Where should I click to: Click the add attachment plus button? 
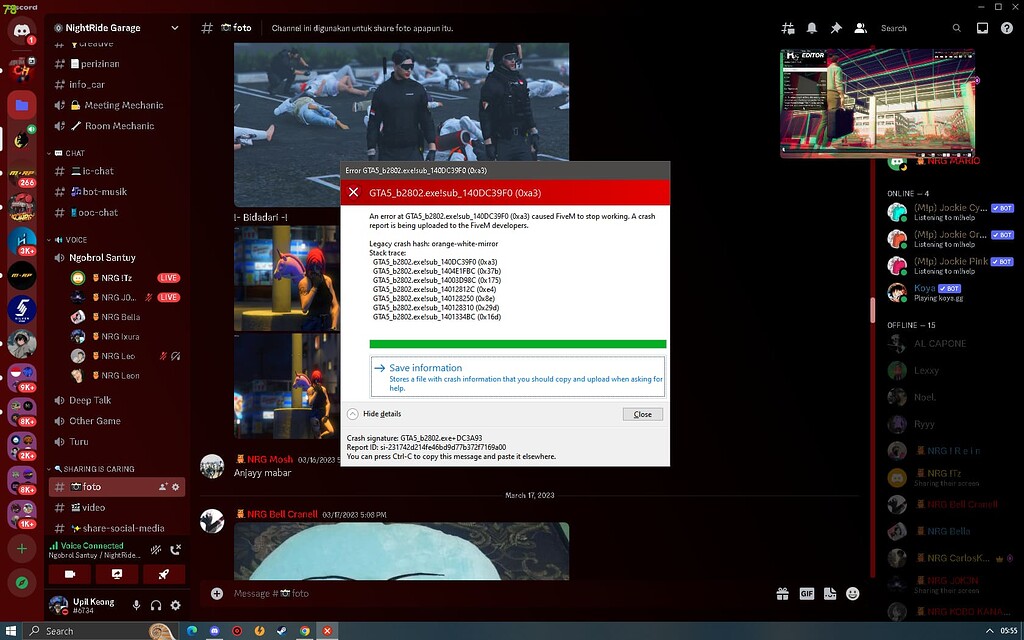click(x=217, y=594)
